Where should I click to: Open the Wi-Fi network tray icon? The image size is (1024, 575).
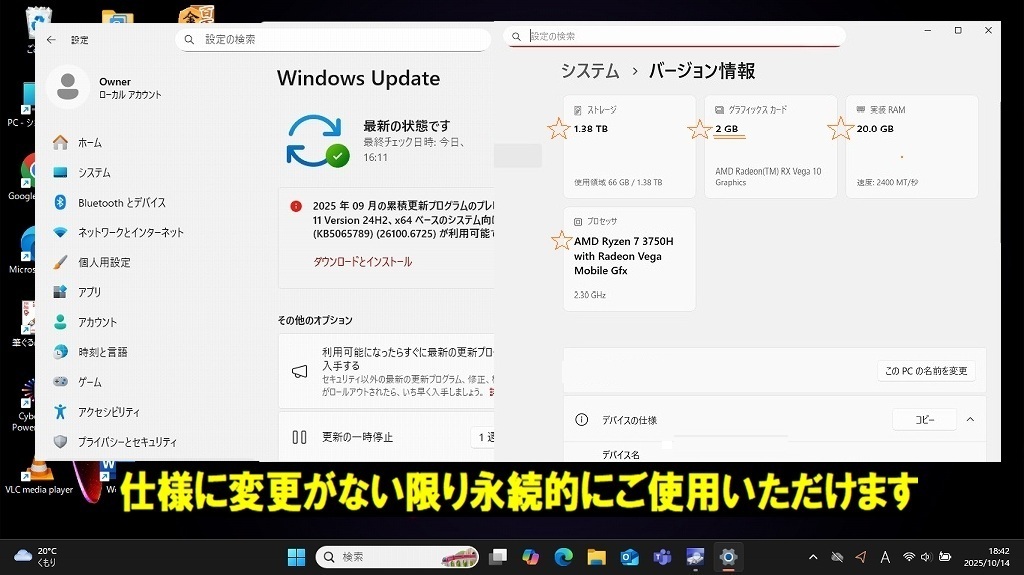pyautogui.click(x=908, y=557)
